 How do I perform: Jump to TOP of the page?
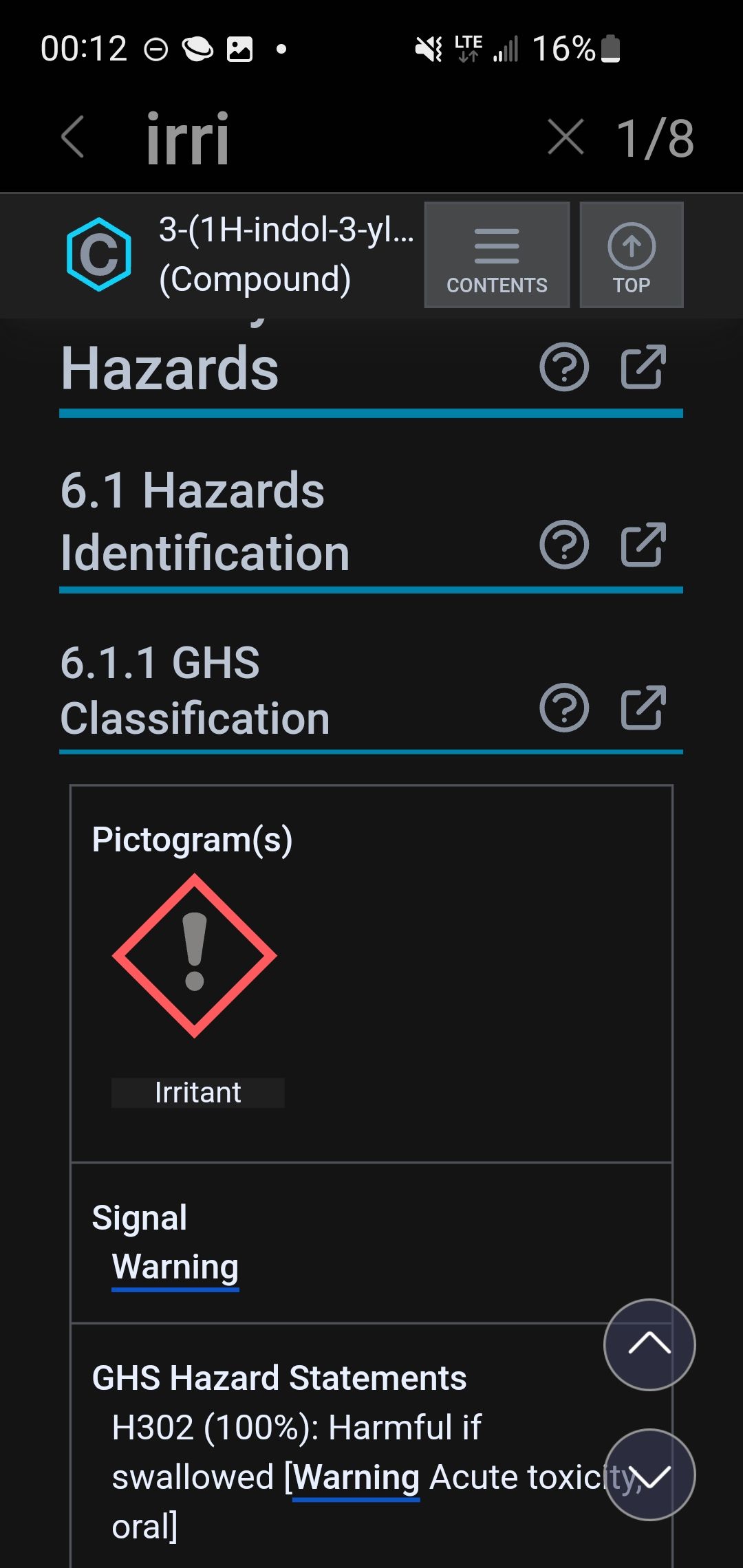click(x=632, y=254)
